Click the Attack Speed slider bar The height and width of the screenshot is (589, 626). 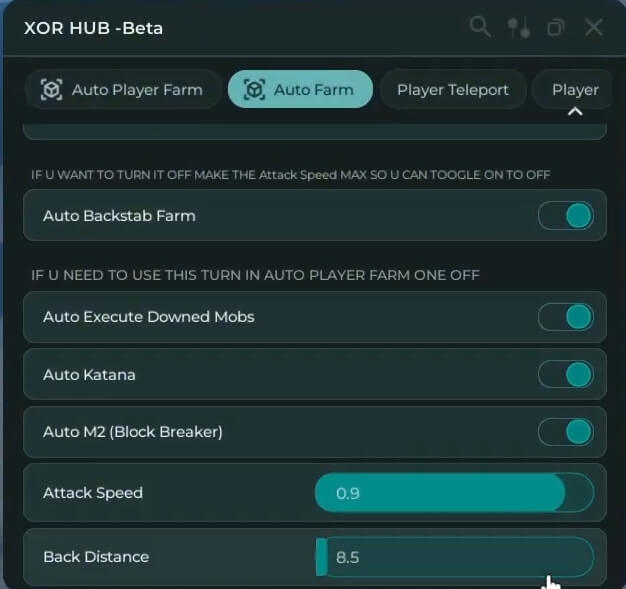[454, 493]
